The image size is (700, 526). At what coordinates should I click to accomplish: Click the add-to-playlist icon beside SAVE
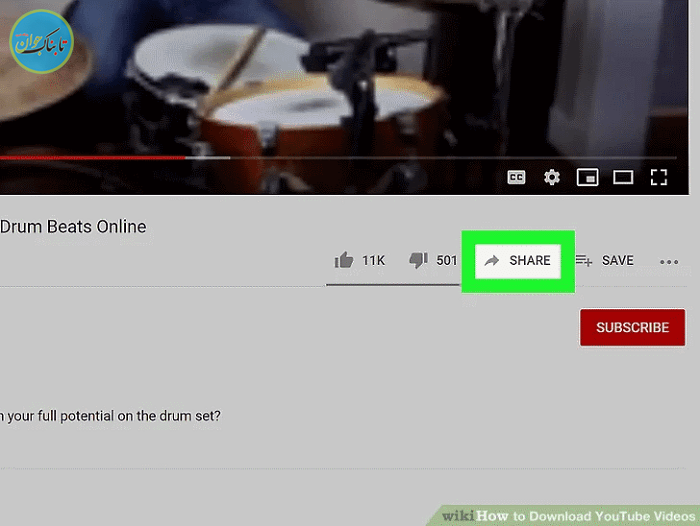click(x=583, y=260)
